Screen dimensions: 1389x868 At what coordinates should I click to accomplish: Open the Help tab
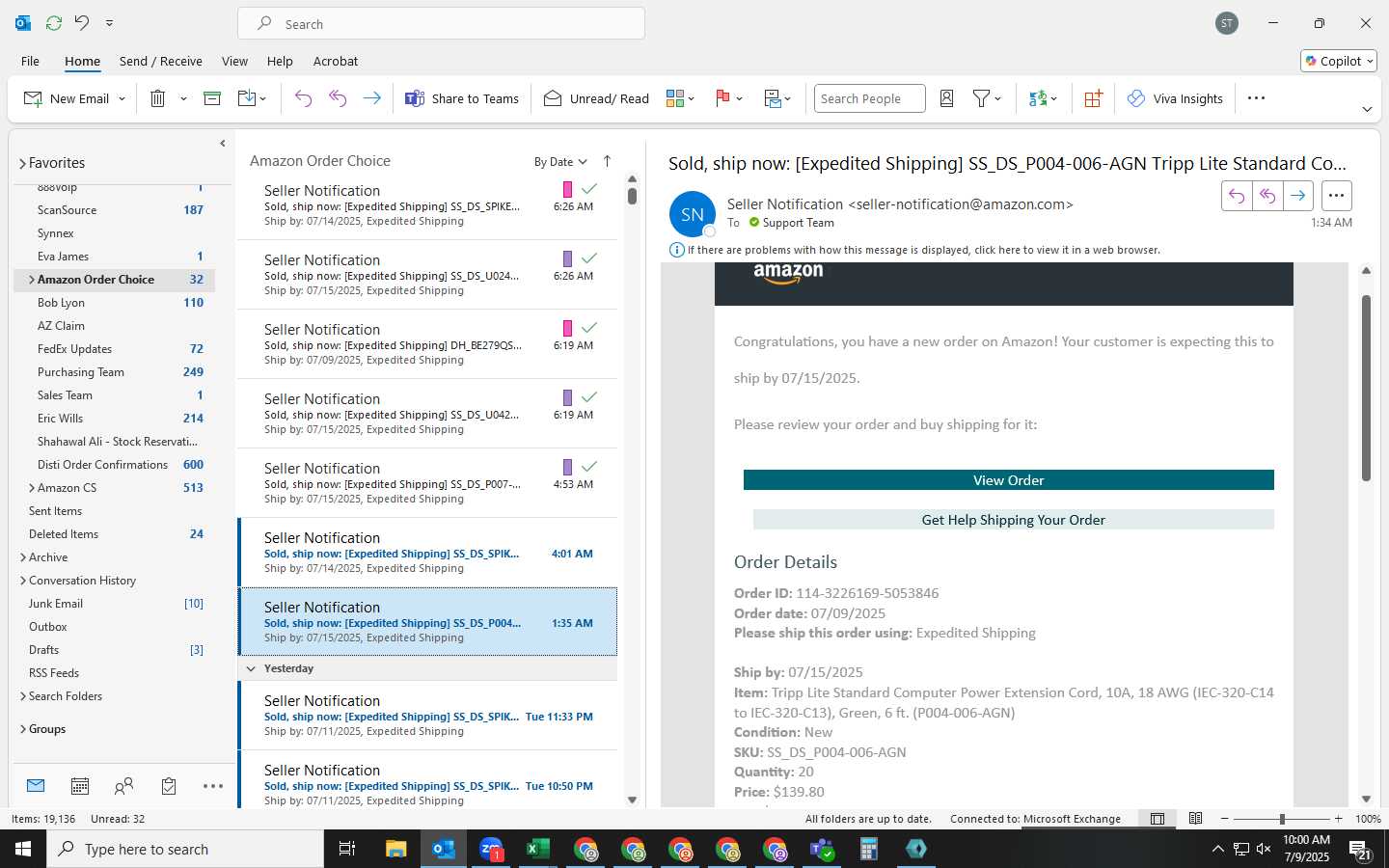[280, 61]
